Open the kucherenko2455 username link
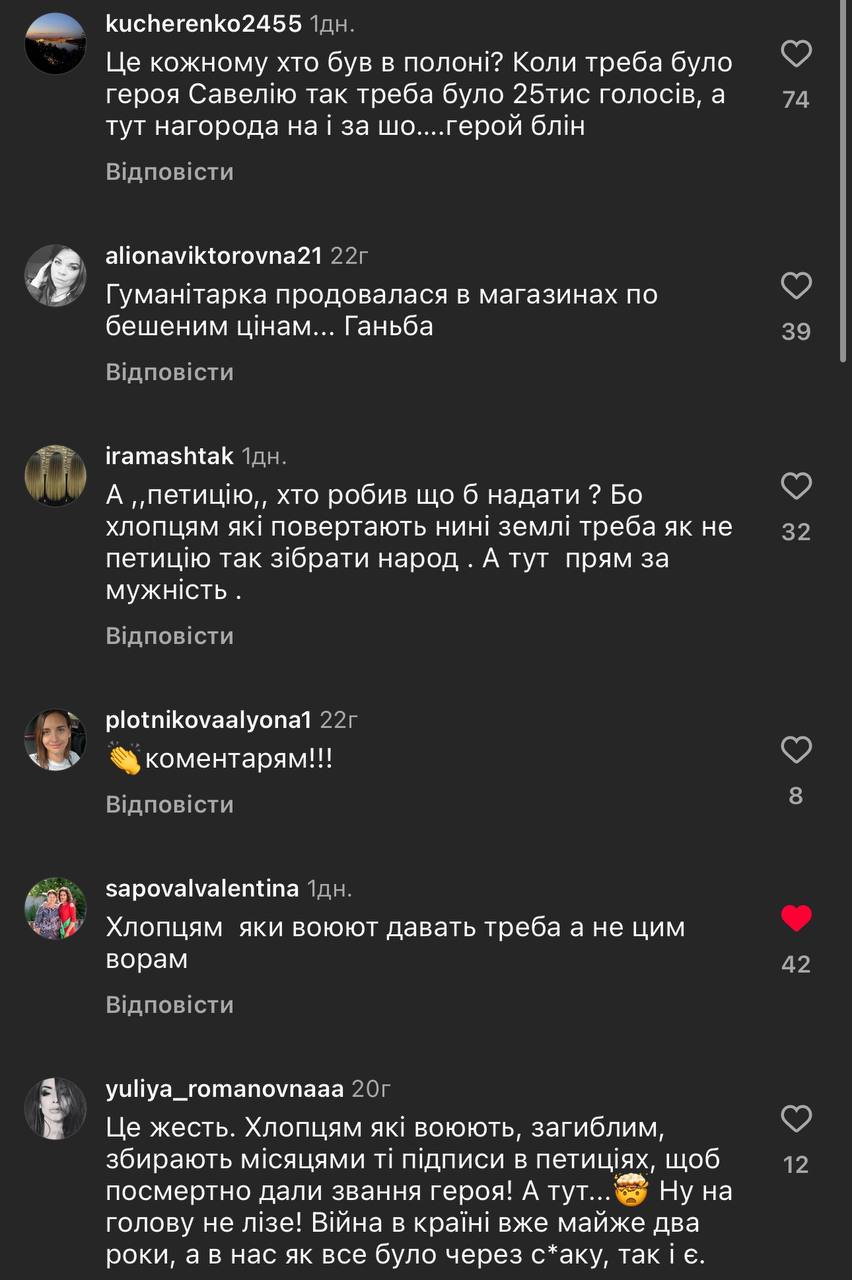The image size is (852, 1280). point(203,24)
